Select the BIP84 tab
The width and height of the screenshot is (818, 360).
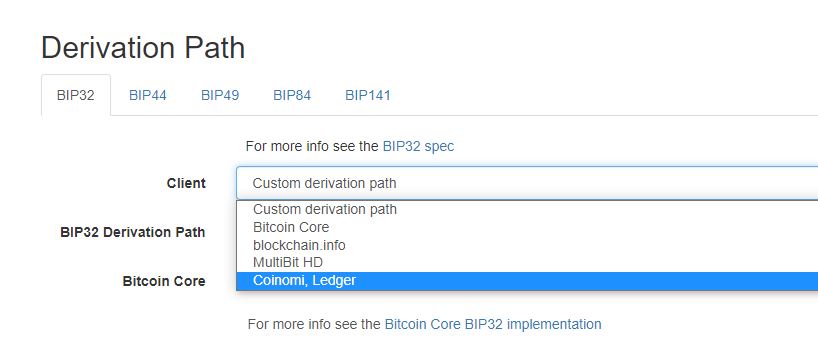pos(292,95)
